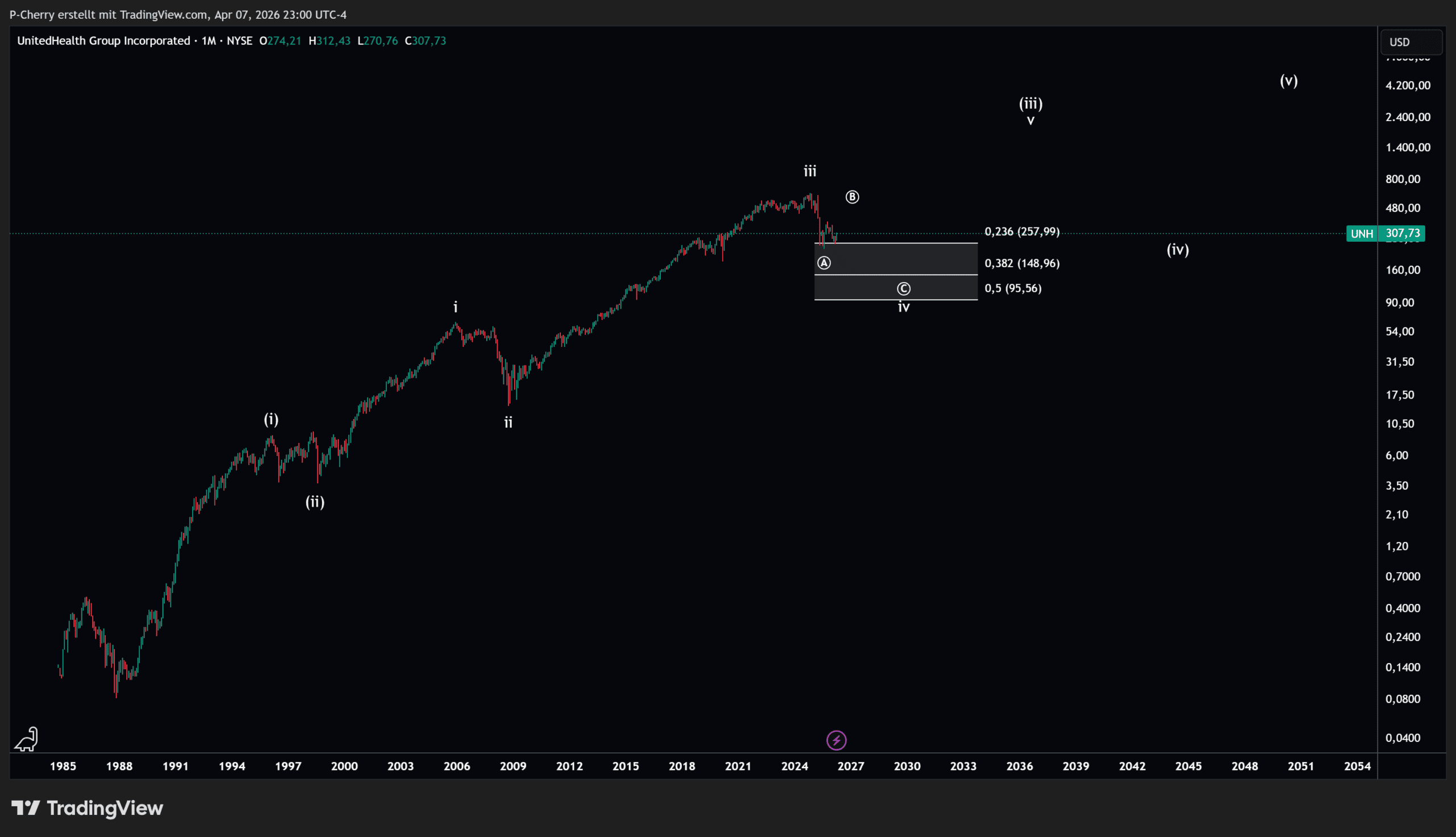Select the circled A wave marker
Viewport: 1456px width, 837px height.
tap(824, 263)
